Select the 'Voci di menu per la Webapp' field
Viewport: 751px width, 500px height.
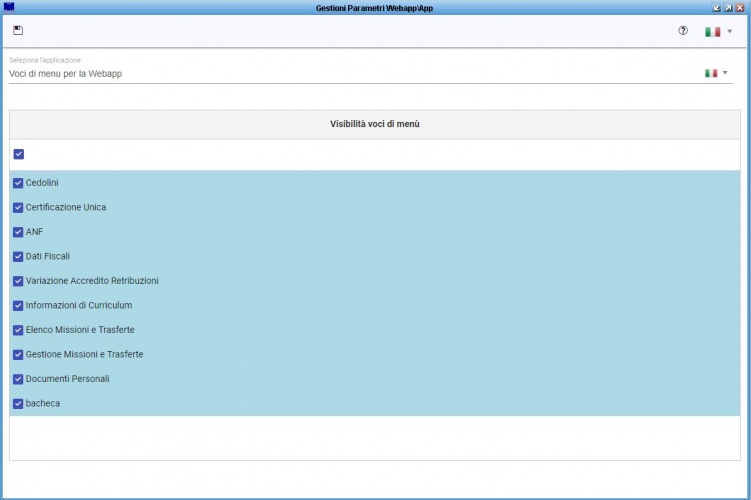click(371, 74)
